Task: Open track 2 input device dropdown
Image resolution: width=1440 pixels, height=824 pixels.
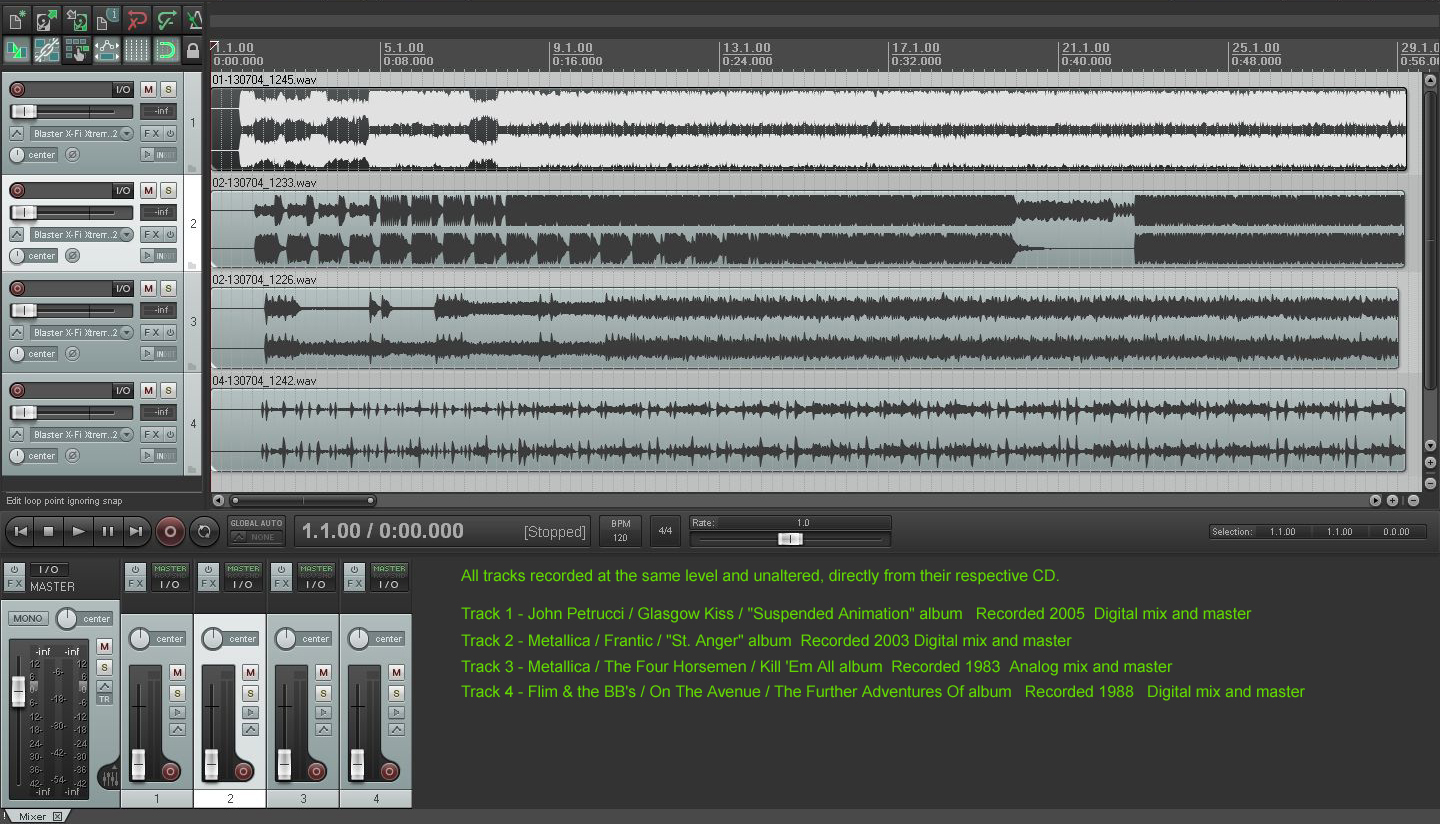Action: coord(82,234)
